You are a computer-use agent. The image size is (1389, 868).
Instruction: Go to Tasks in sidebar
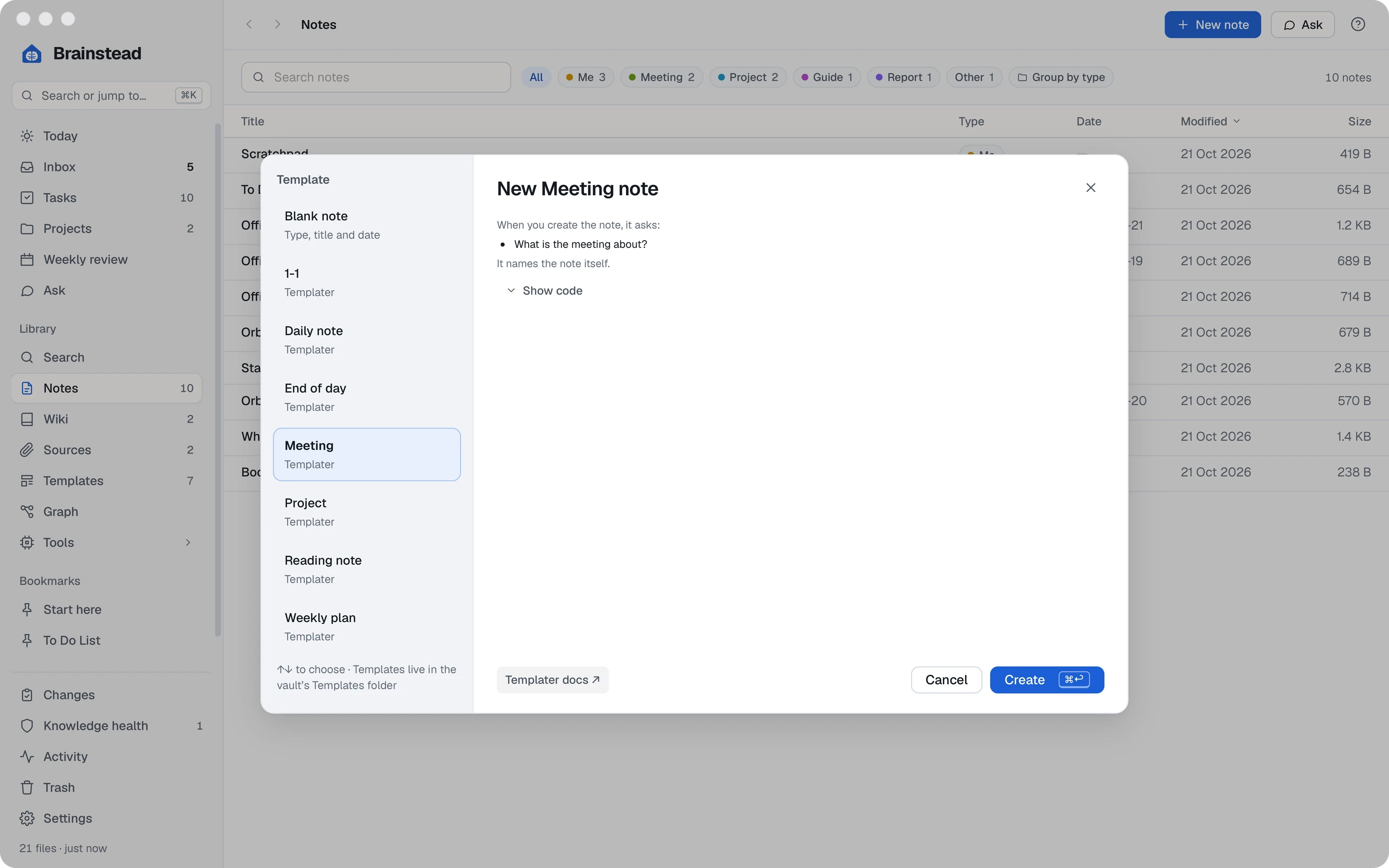coord(106,198)
